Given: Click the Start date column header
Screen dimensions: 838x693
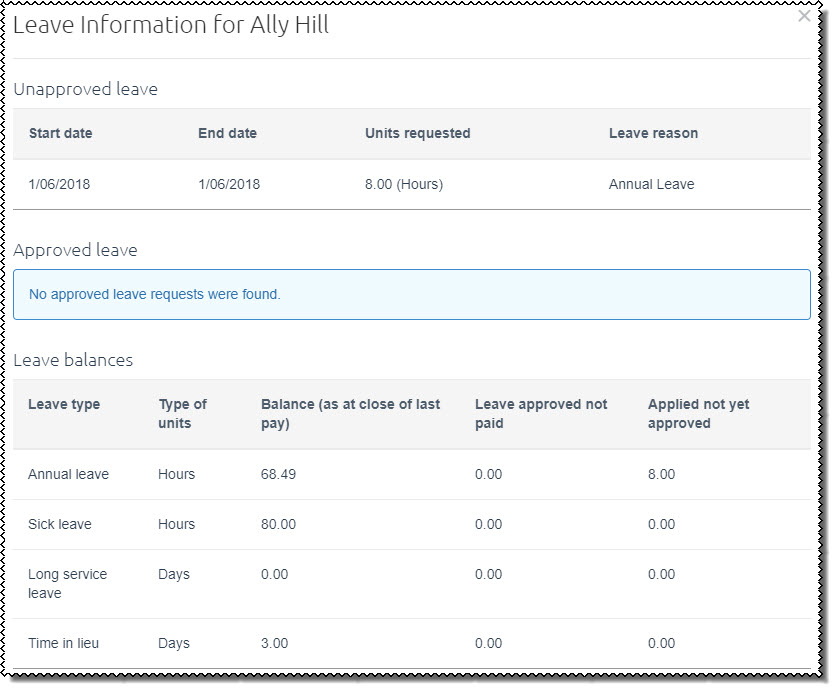Looking at the screenshot, I should (x=61, y=134).
